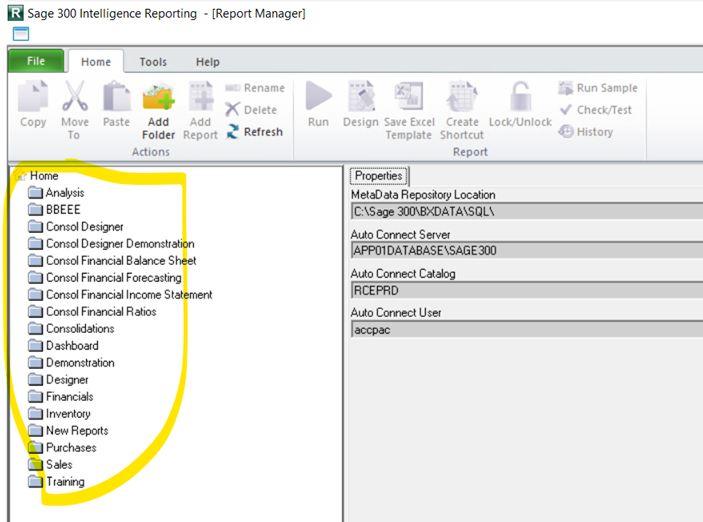703x522 pixels.
Task: Run the selected report
Action: coord(318,104)
